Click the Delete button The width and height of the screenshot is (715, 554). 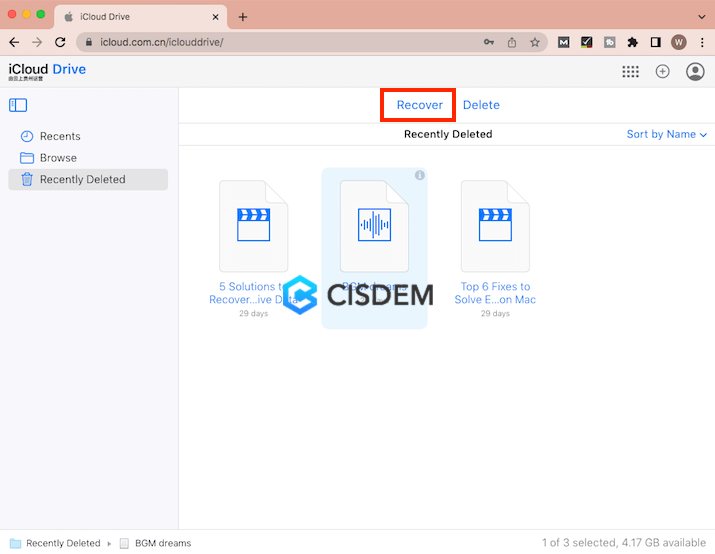[x=481, y=105]
